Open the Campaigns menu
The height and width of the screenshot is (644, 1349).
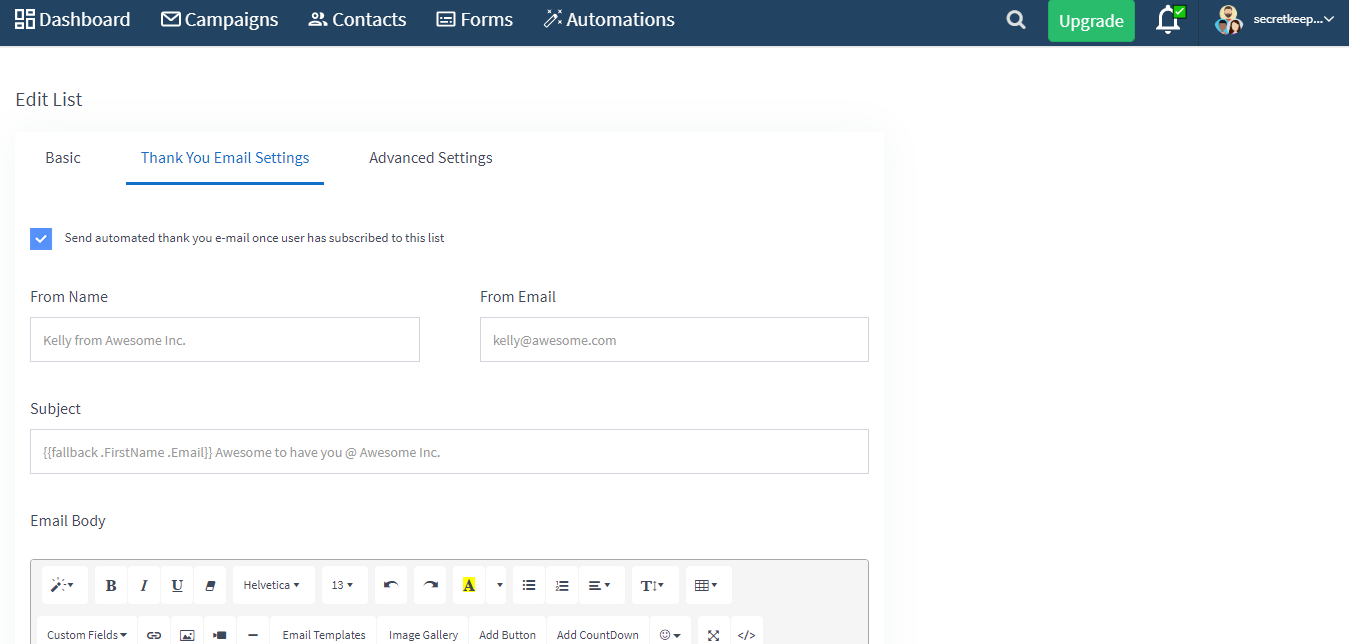pyautogui.click(x=219, y=19)
